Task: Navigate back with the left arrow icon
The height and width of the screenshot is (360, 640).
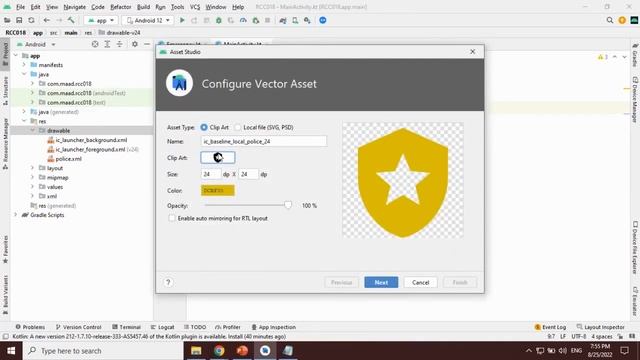Action: (47, 20)
